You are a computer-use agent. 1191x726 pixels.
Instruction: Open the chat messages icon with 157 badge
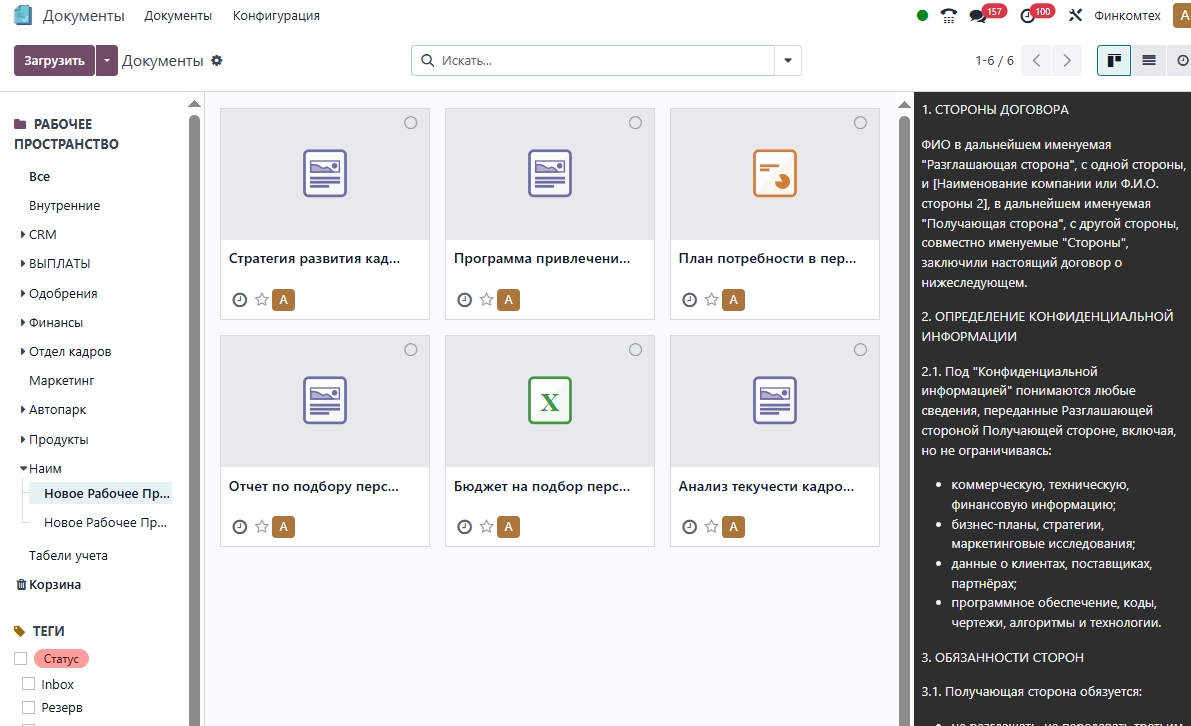point(978,16)
